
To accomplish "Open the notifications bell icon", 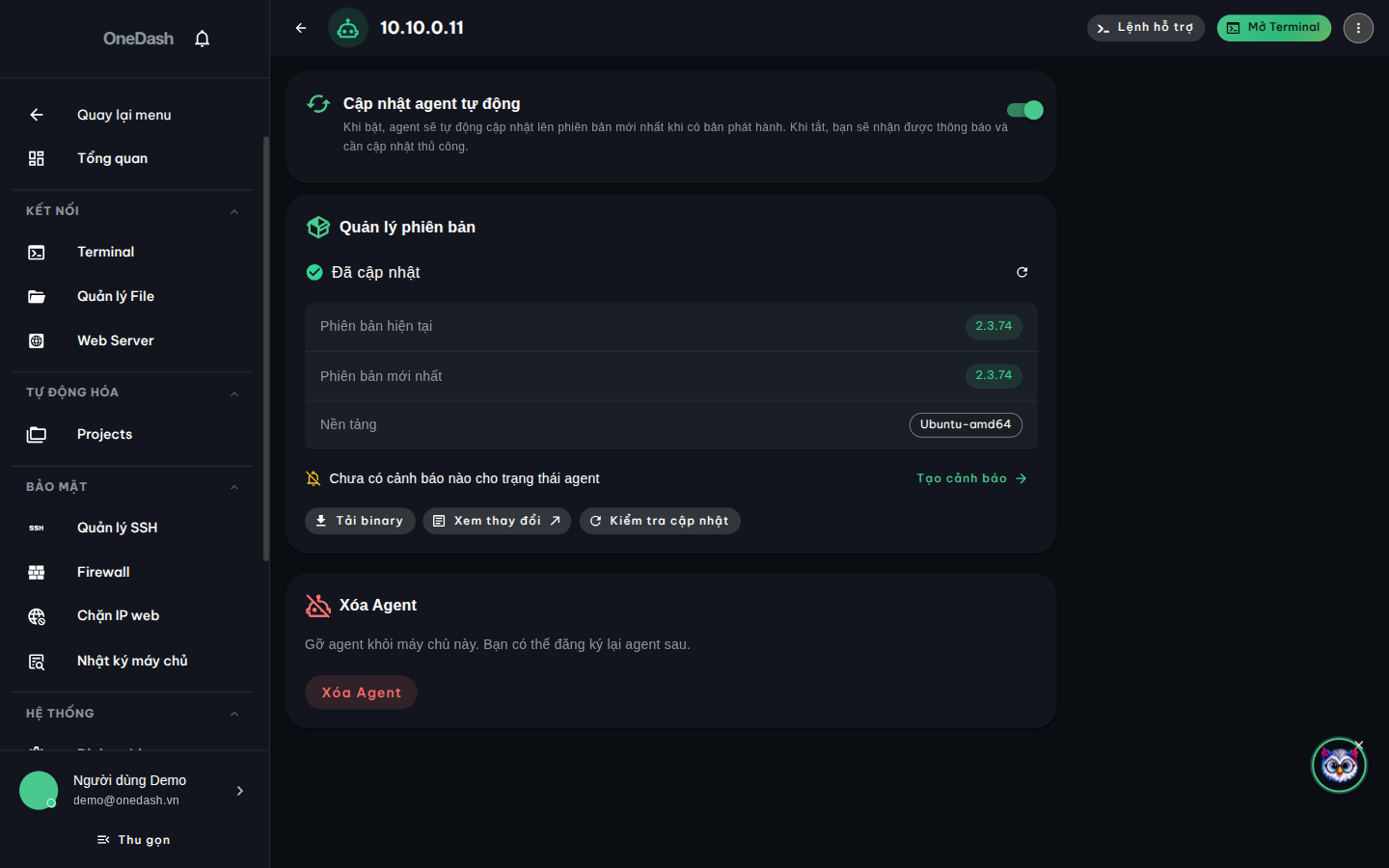I will [202, 39].
